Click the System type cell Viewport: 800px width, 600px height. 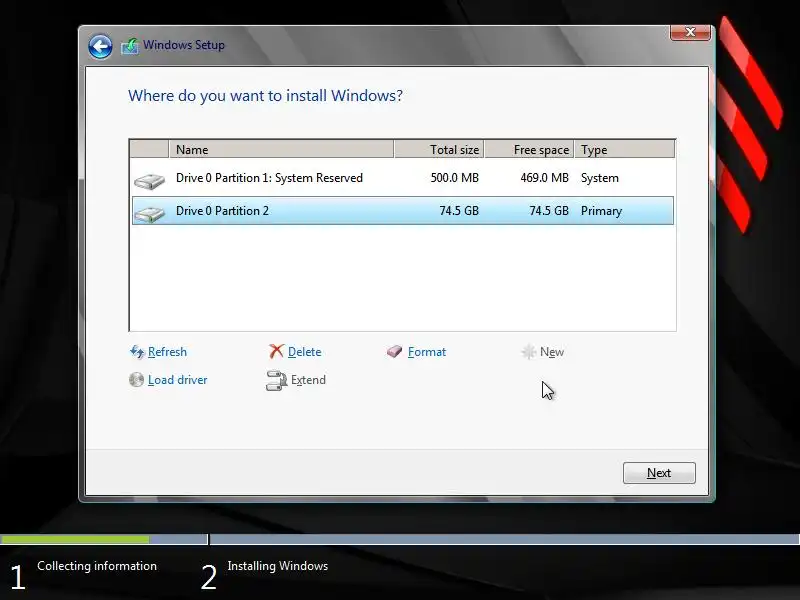pyautogui.click(x=599, y=178)
